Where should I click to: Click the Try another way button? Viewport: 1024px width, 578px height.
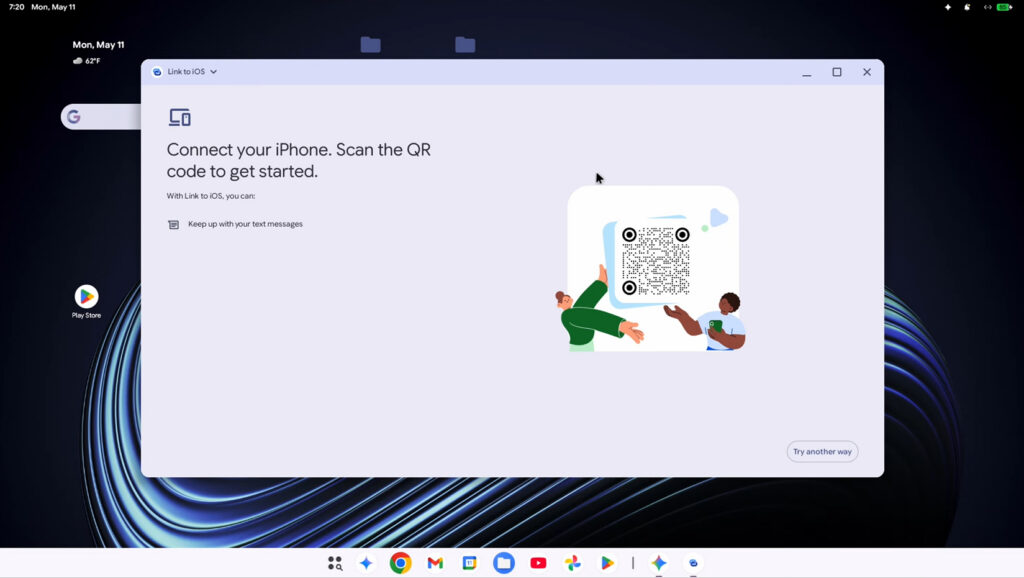[x=822, y=451]
